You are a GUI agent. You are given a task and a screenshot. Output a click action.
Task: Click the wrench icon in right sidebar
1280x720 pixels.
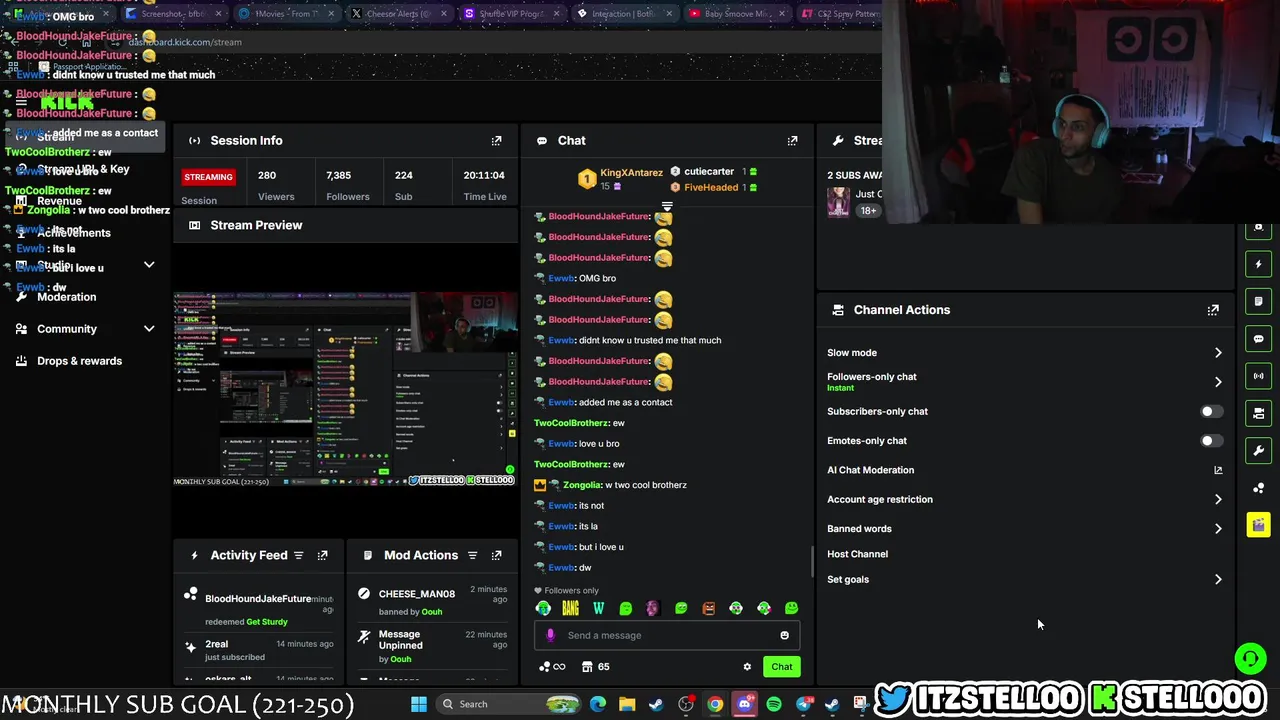point(1258,450)
